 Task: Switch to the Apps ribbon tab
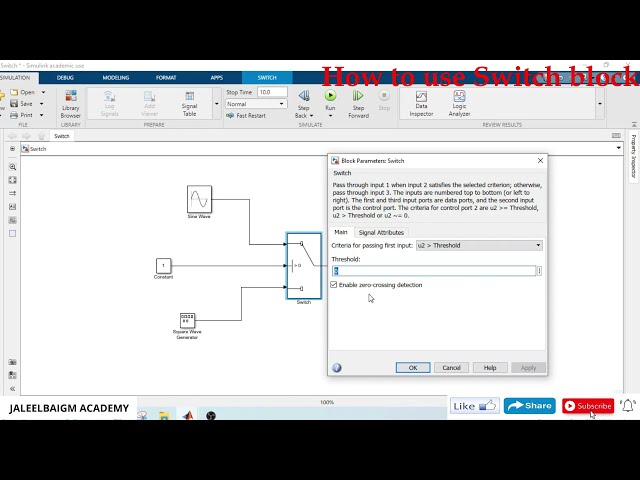pyautogui.click(x=217, y=78)
